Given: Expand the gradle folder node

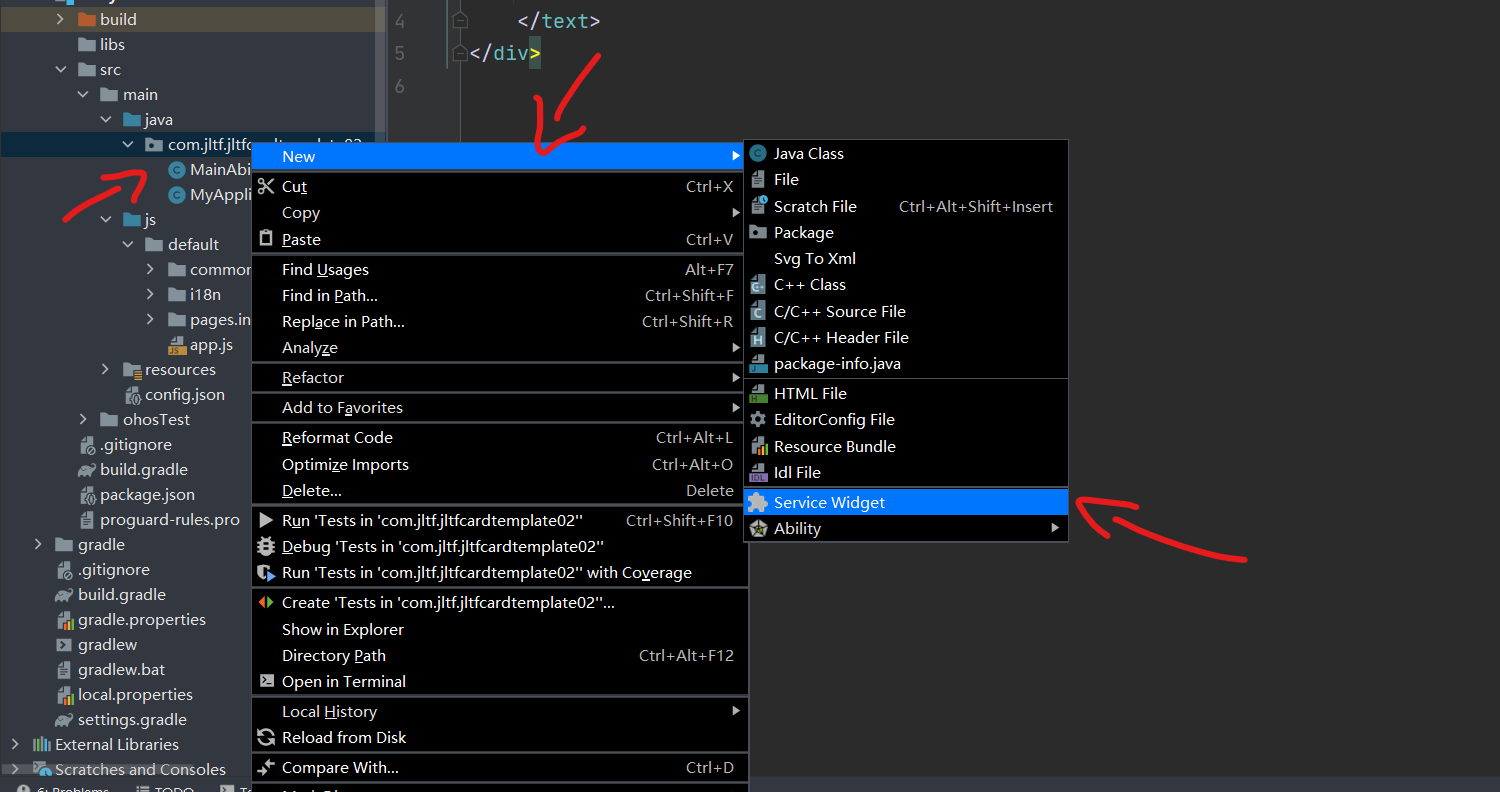Looking at the screenshot, I should (x=38, y=545).
